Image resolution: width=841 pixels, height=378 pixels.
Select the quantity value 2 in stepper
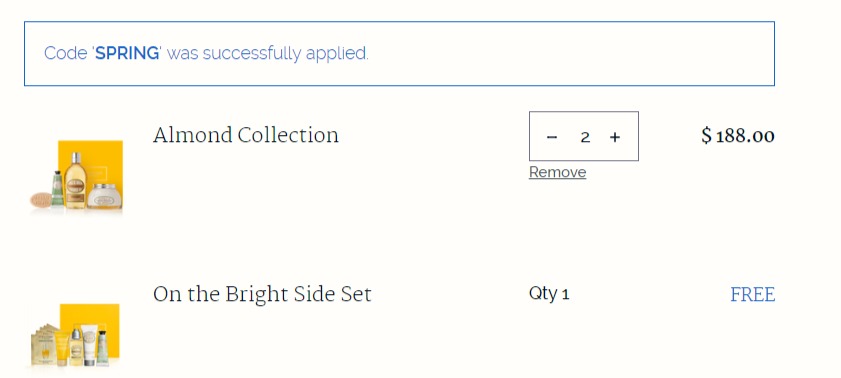pyautogui.click(x=585, y=137)
